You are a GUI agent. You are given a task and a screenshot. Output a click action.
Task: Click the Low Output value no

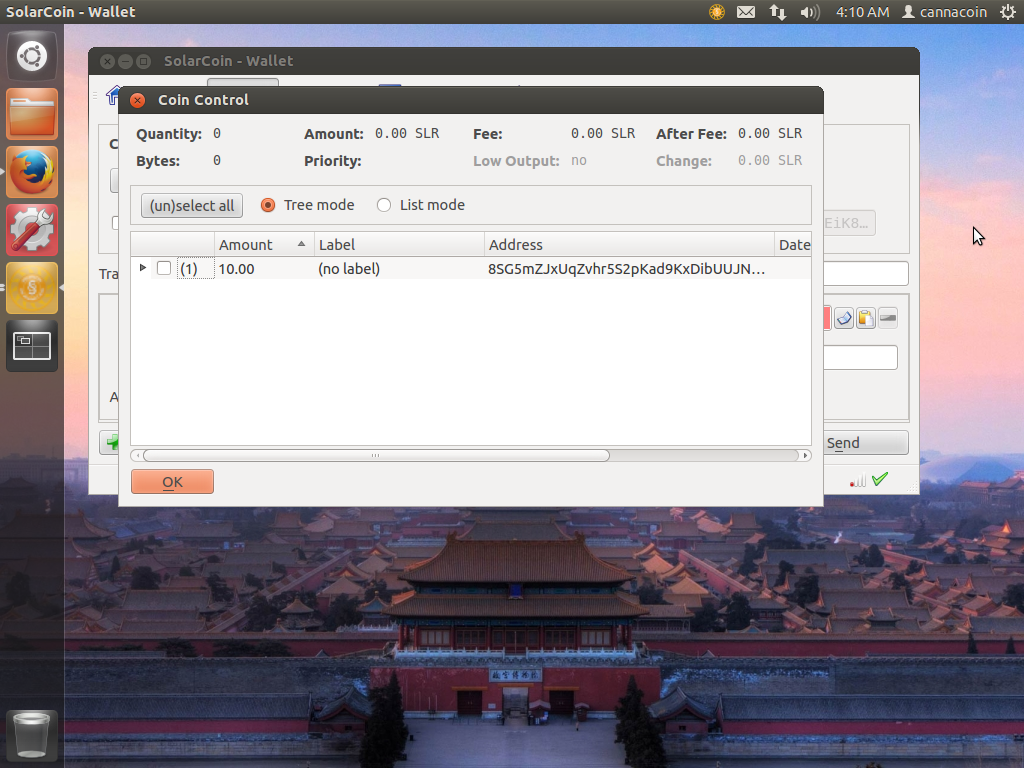579,161
